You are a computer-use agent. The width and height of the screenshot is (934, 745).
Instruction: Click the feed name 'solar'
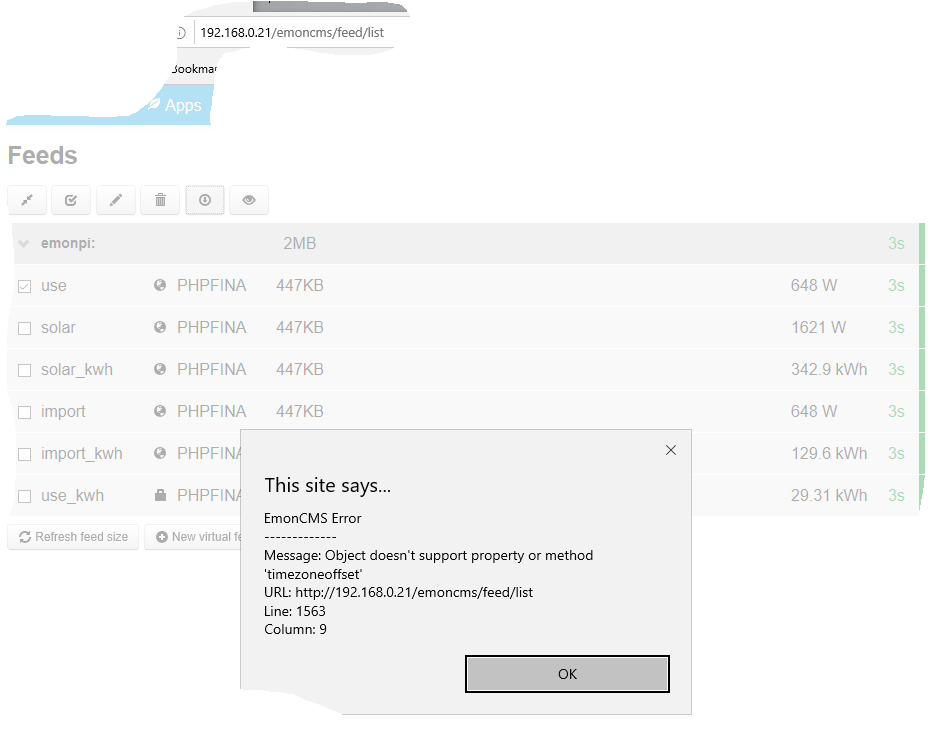pyautogui.click(x=58, y=328)
